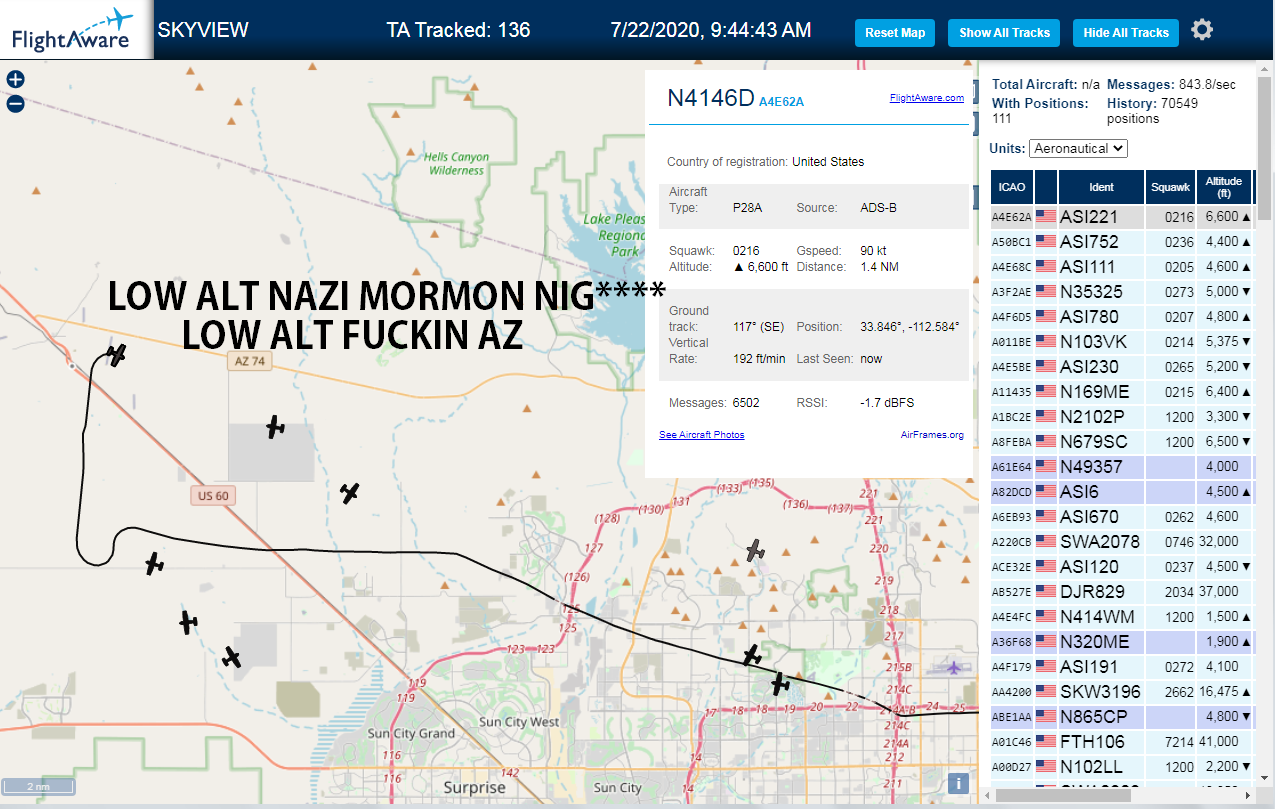This screenshot has width=1275, height=809.
Task: Select the N320ME aircraft row
Action: click(x=1121, y=641)
